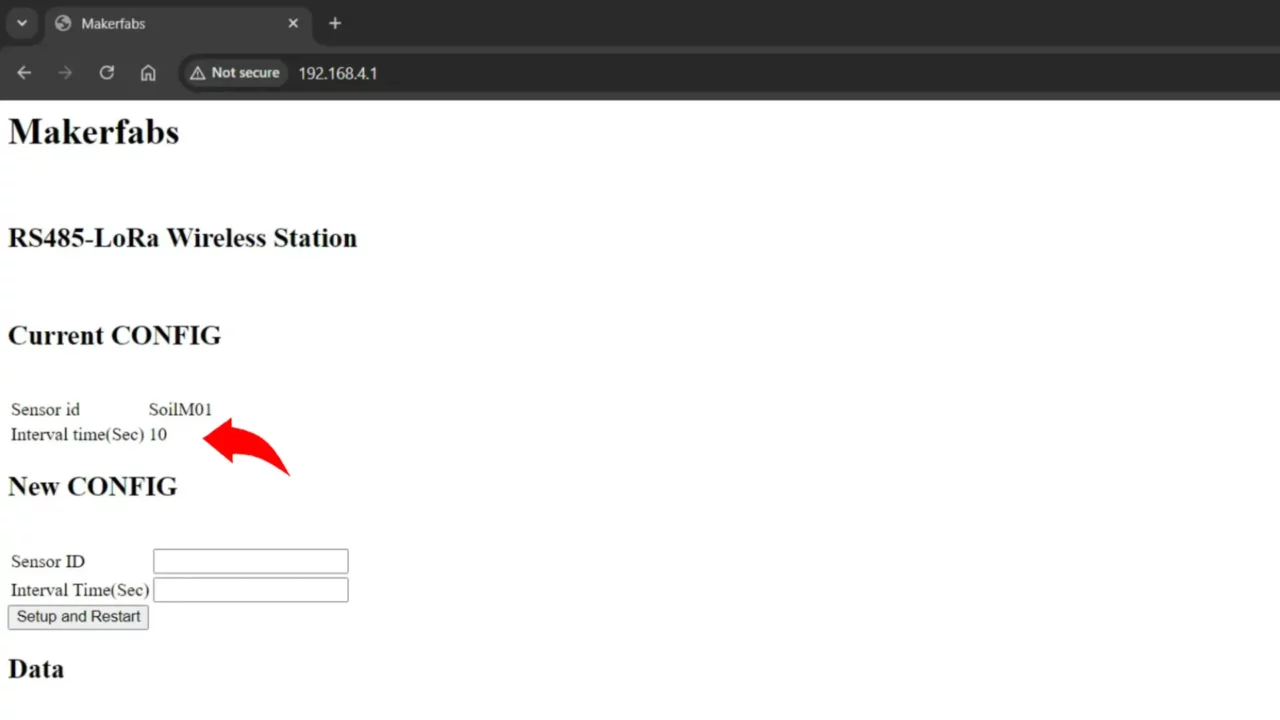Screen dimensions: 1280x720
Task: Open the tab search dropdown arrow
Action: [x=22, y=23]
